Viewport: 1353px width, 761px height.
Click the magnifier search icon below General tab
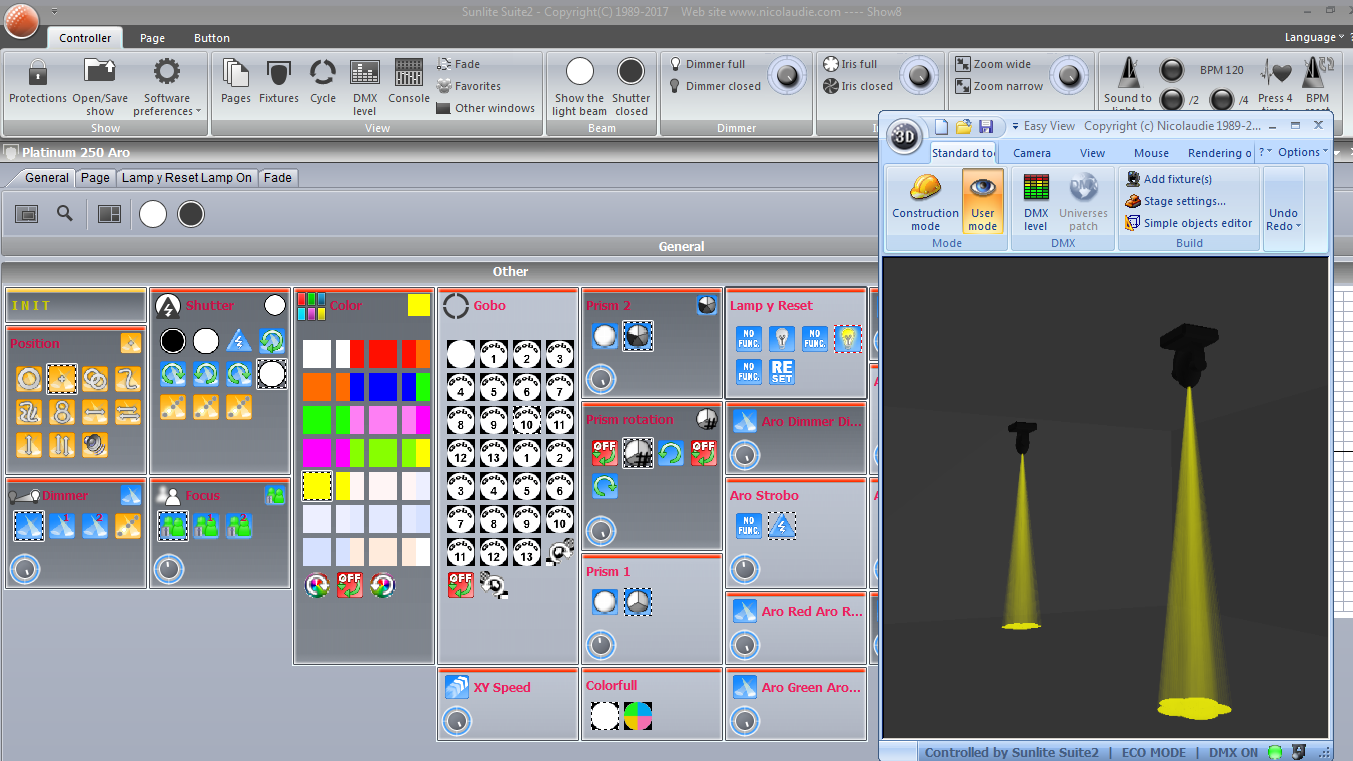point(65,213)
